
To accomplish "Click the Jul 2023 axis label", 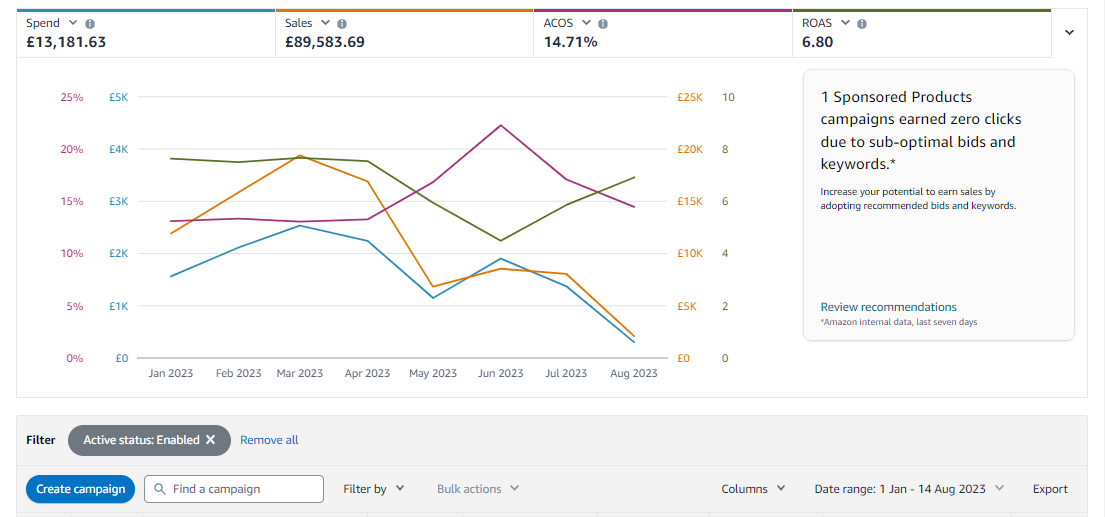I will [x=566, y=373].
